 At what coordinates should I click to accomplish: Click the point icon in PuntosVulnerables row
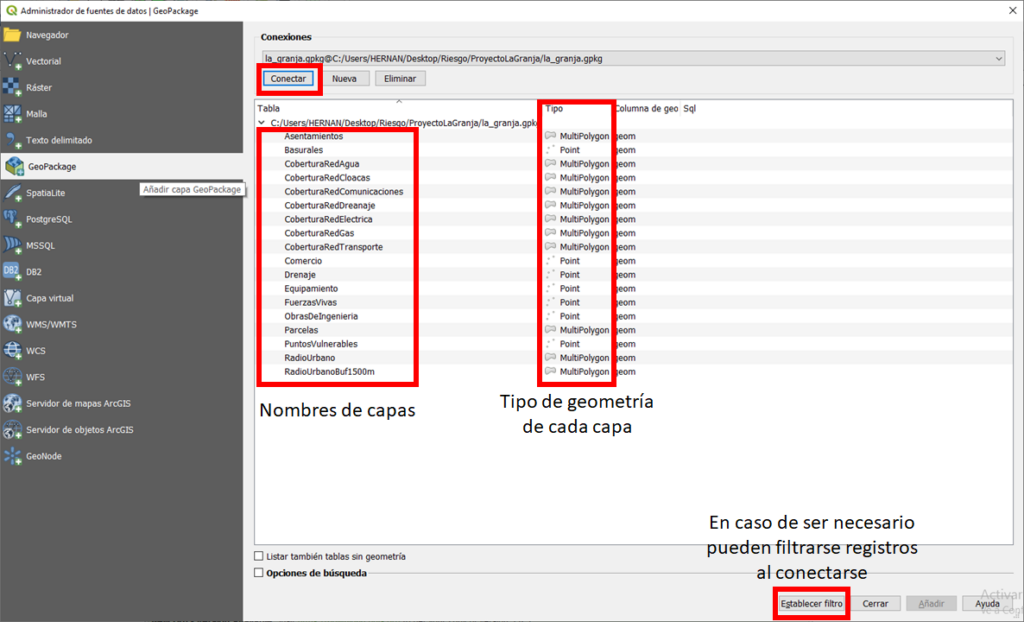click(551, 344)
